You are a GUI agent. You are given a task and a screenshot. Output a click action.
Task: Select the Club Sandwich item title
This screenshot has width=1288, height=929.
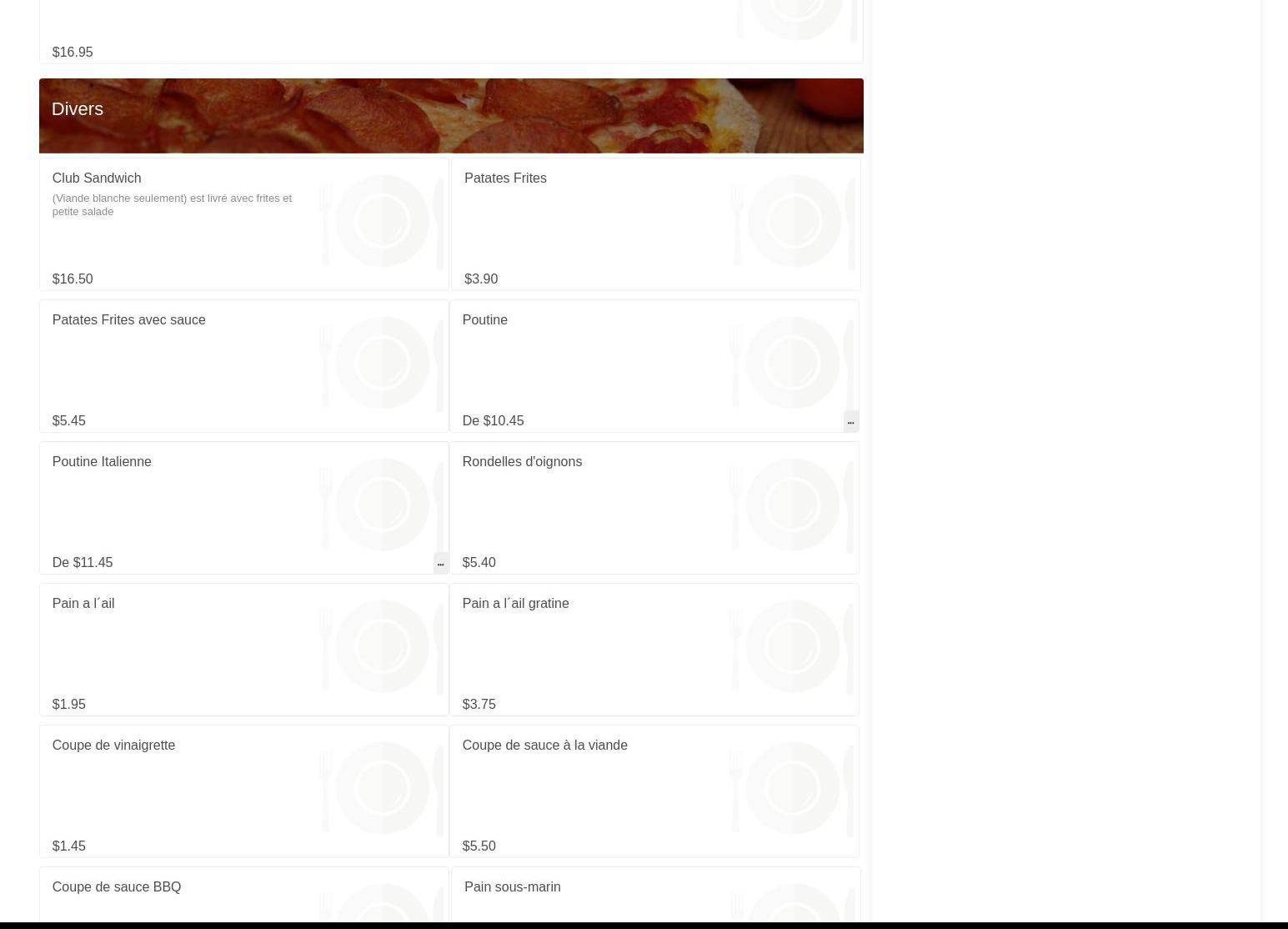[x=97, y=178]
